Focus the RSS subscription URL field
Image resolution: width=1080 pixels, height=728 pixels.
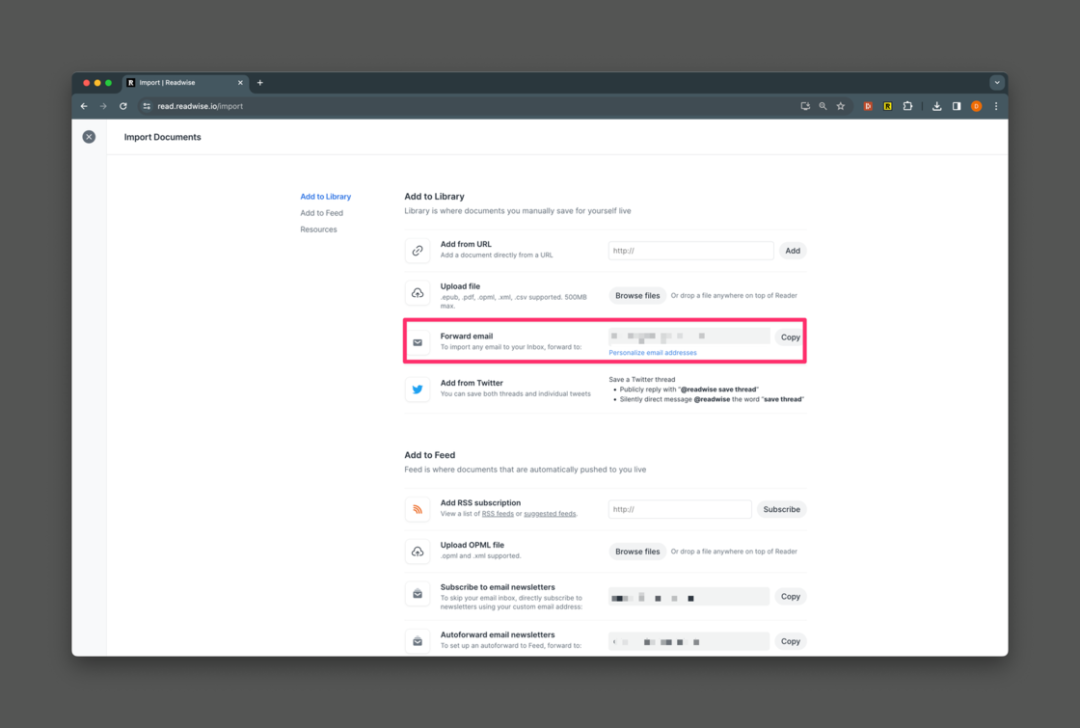click(680, 510)
